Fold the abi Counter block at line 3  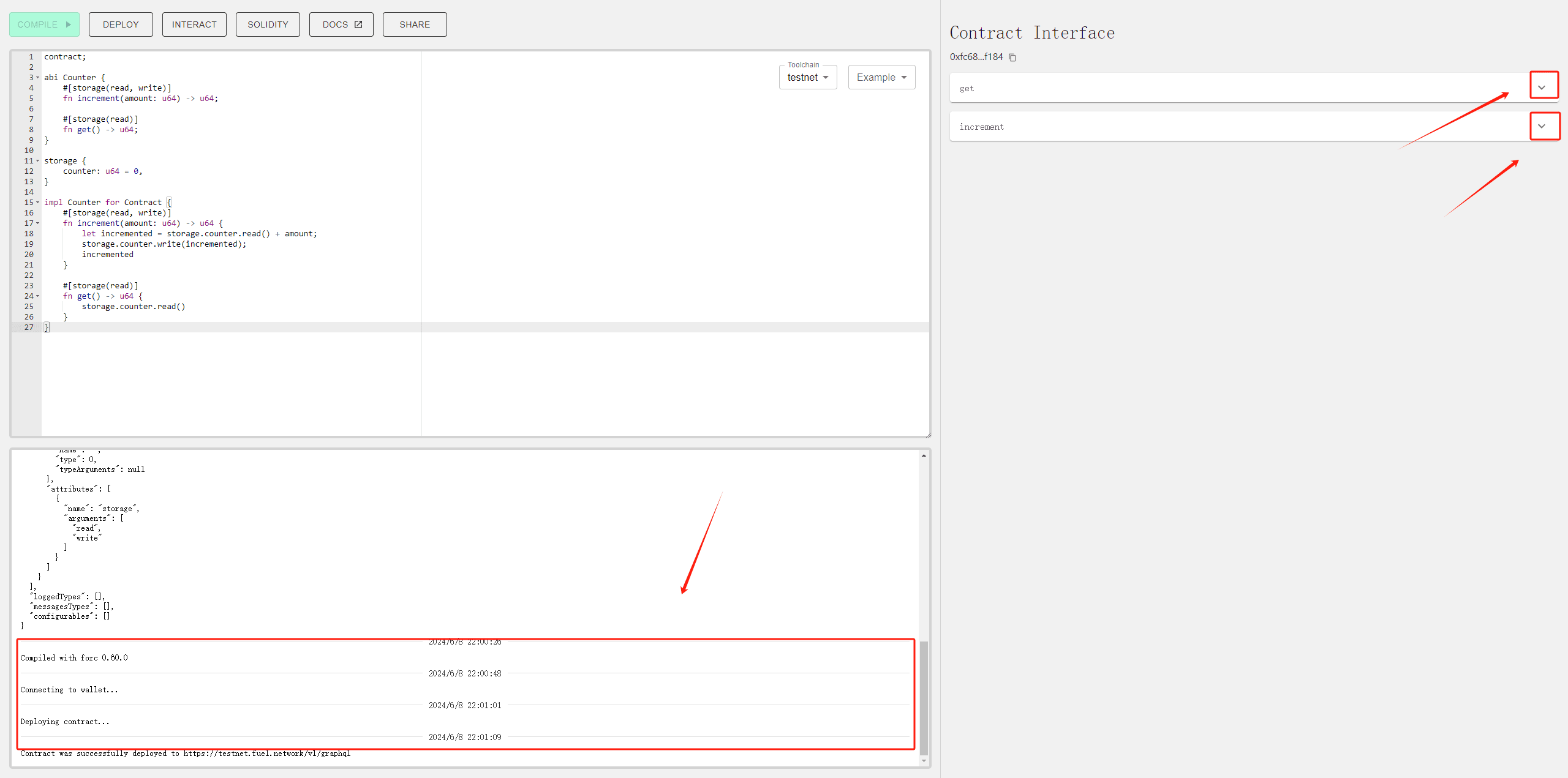tap(38, 78)
